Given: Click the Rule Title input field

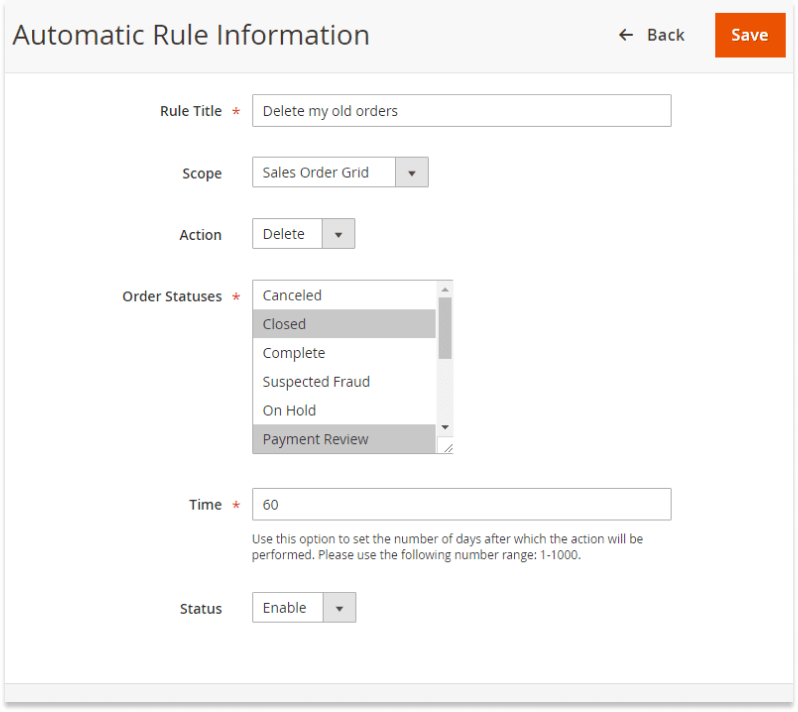Looking at the screenshot, I should click(462, 110).
